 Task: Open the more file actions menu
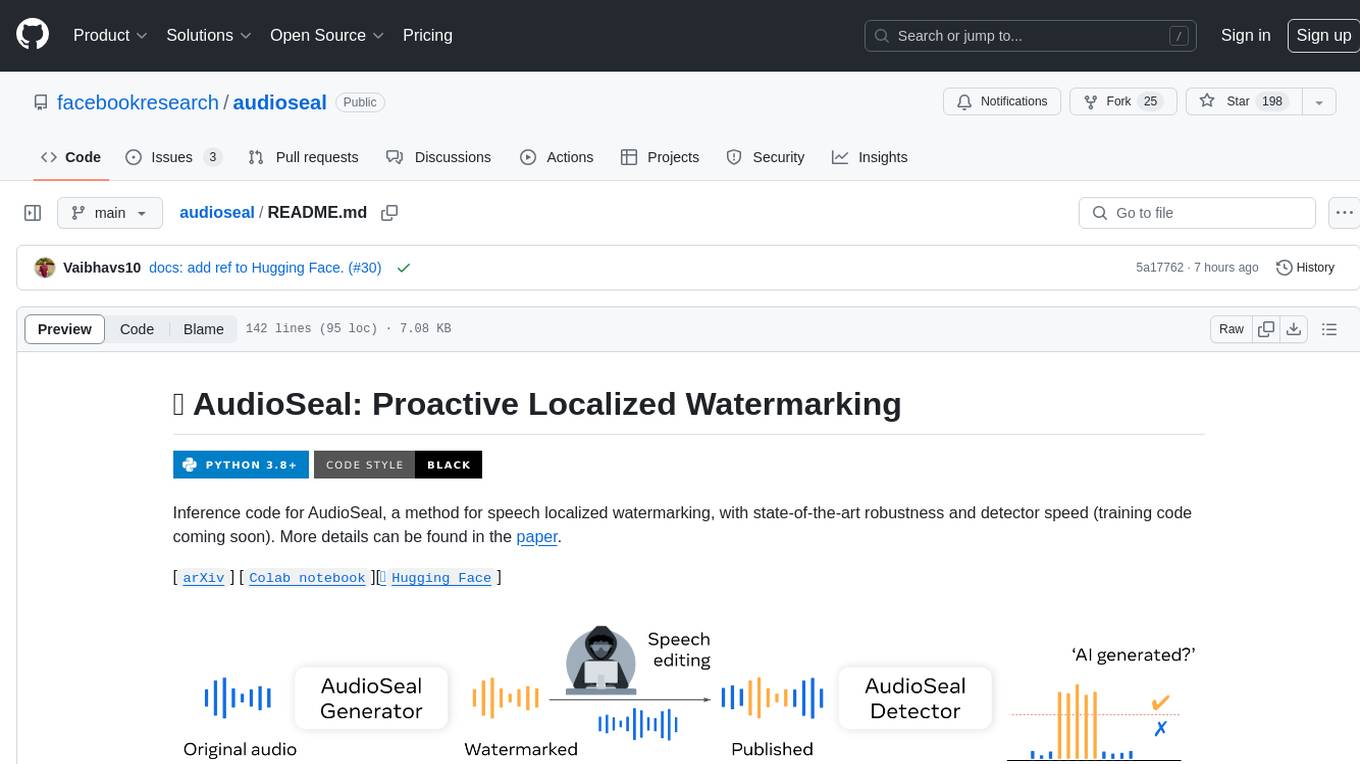coord(1344,213)
